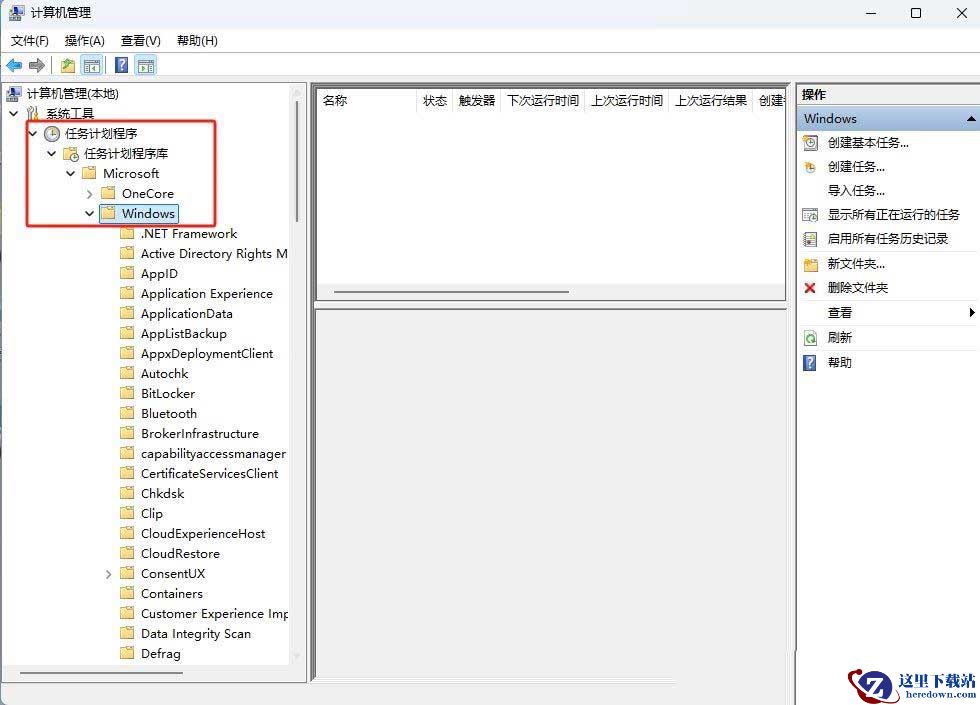Image resolution: width=980 pixels, height=705 pixels.
Task: Collapse the Windows folder node
Action: 89,214
